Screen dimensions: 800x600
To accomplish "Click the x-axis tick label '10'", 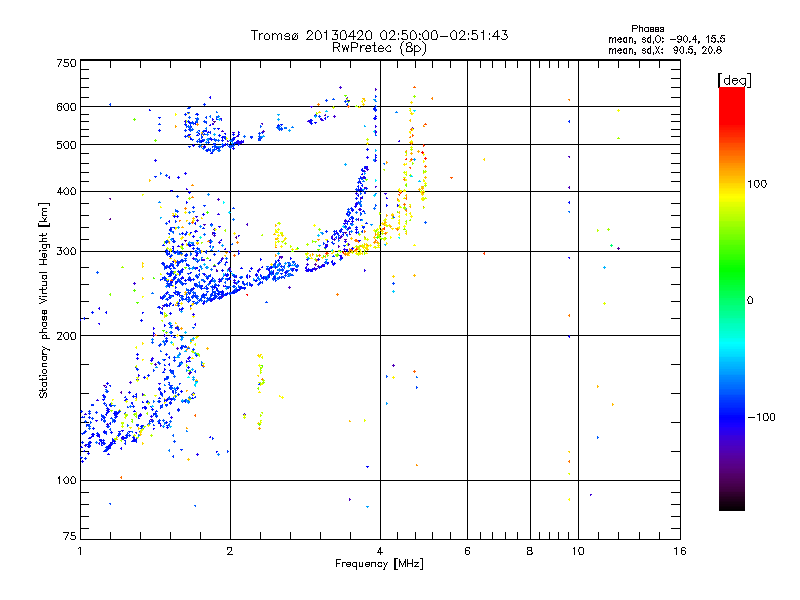I will point(578,551).
